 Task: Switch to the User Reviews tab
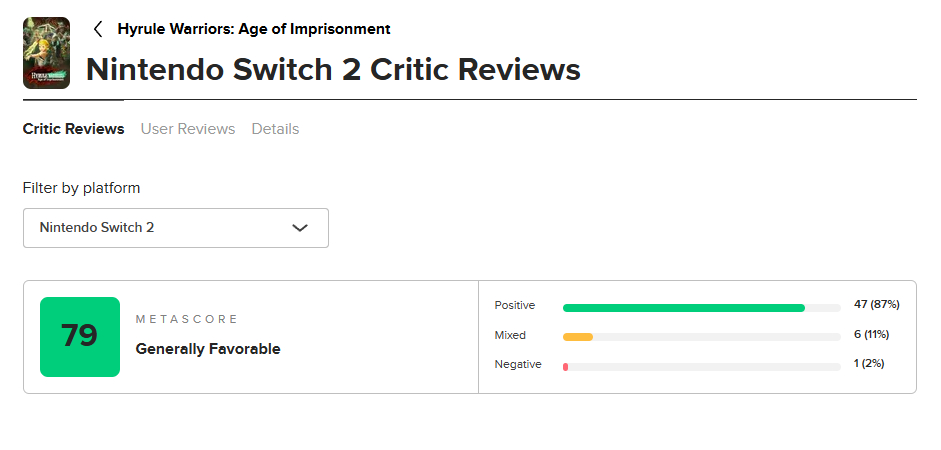point(188,129)
